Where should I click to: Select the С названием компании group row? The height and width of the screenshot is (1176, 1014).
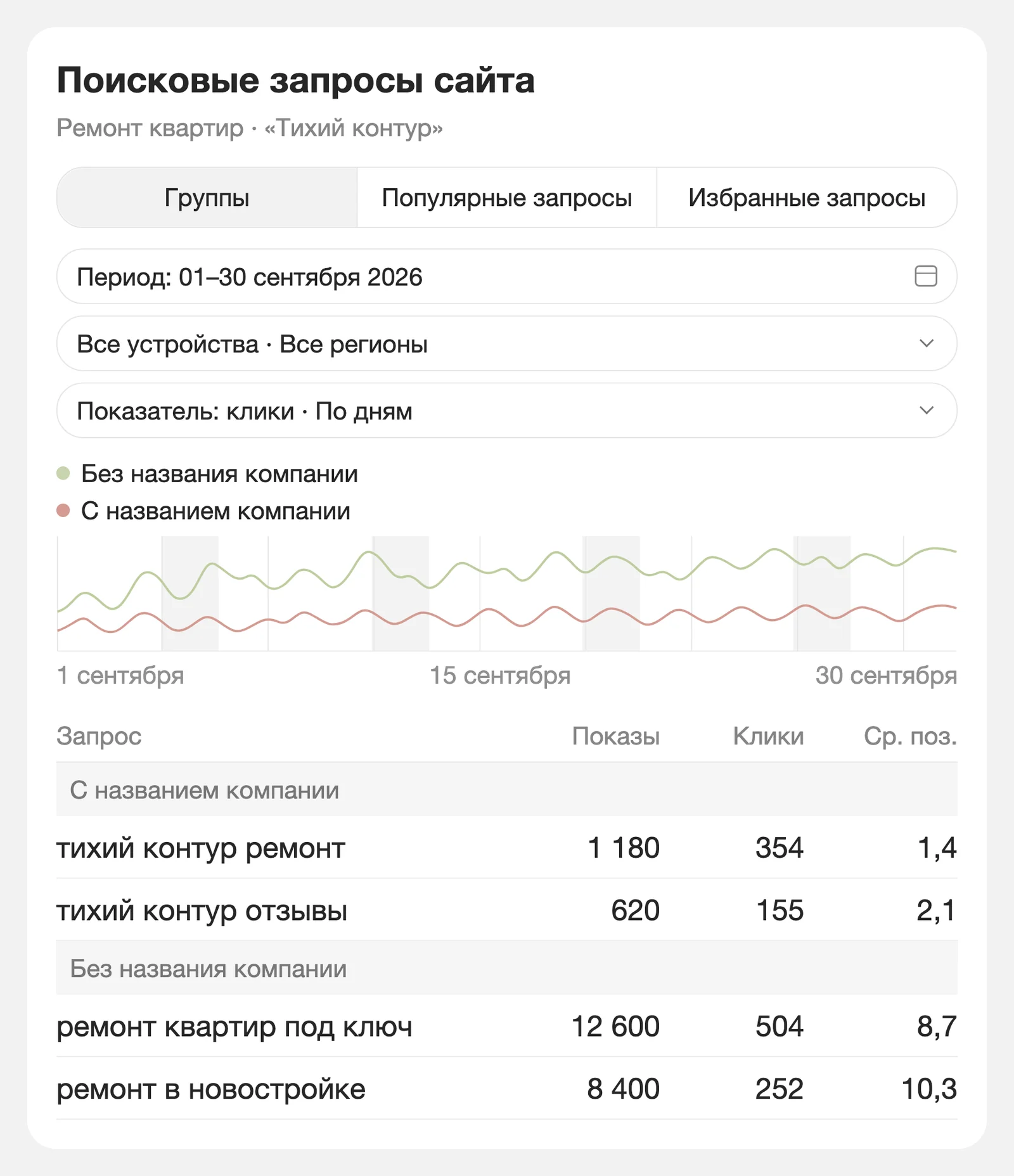pyautogui.click(x=507, y=789)
